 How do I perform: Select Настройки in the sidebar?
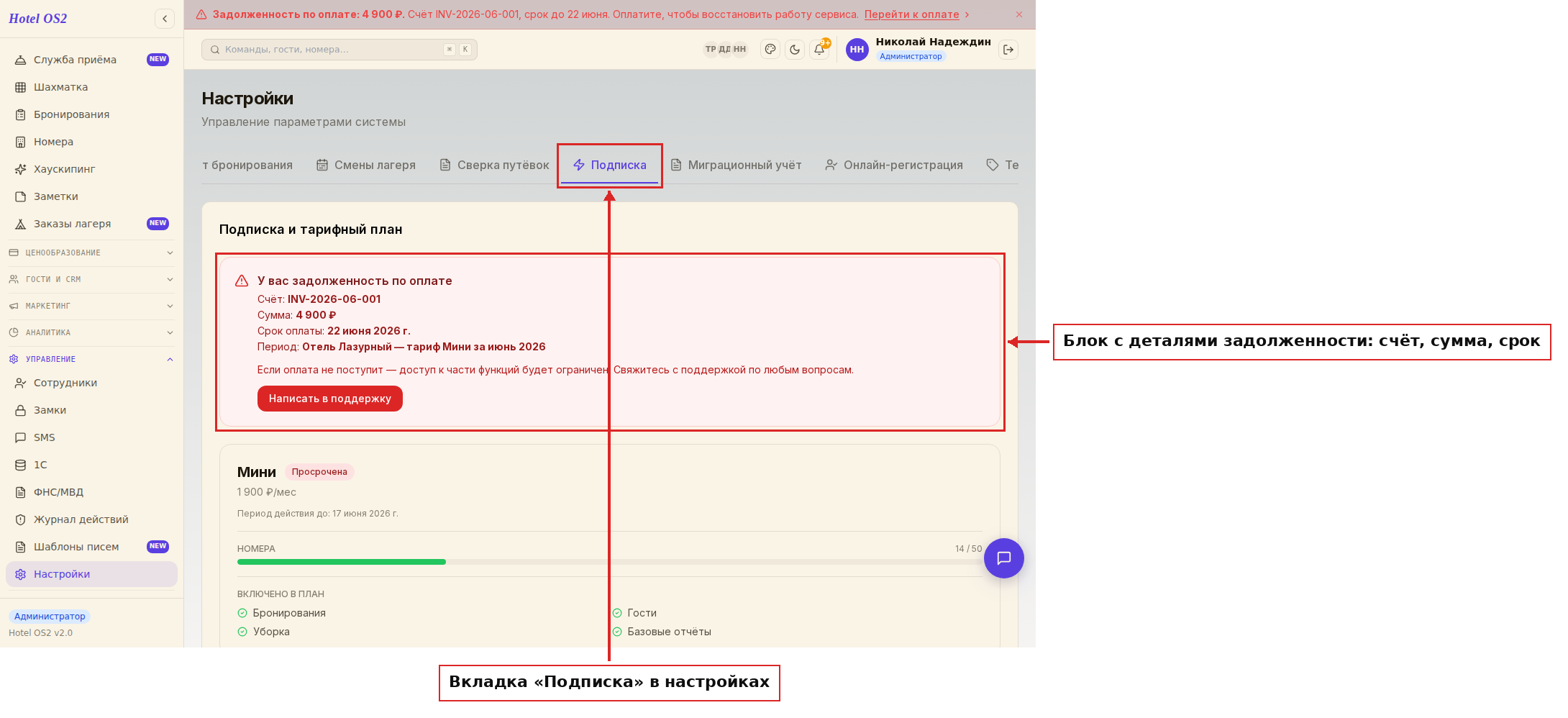tap(91, 574)
